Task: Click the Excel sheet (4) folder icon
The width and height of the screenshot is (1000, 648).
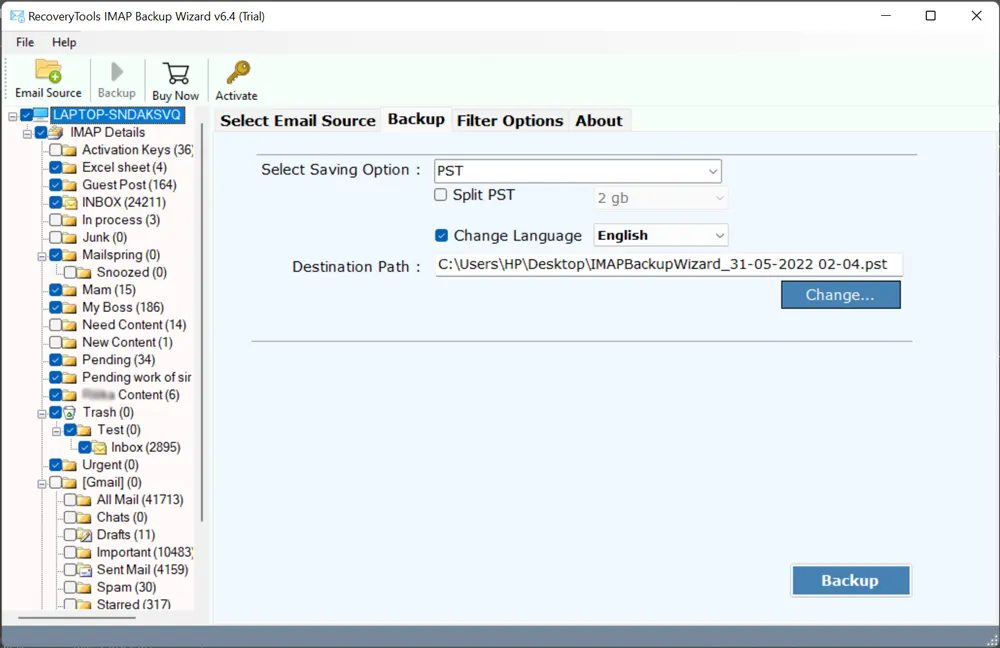Action: coord(70,168)
